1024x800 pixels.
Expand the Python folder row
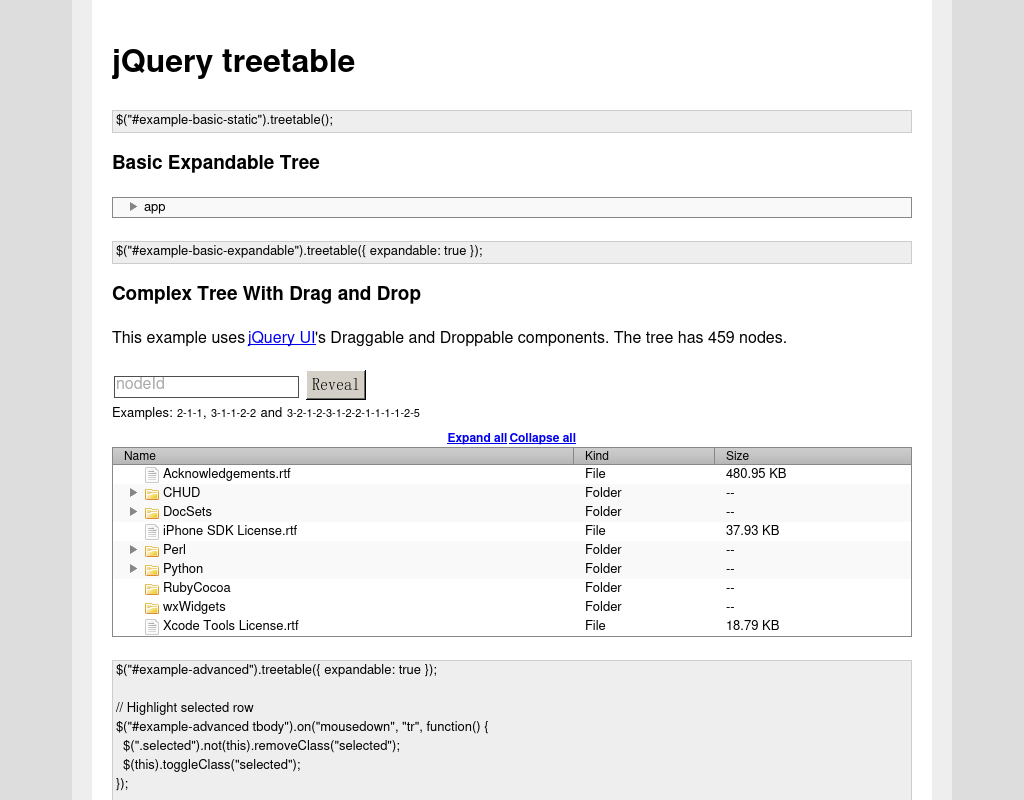(133, 568)
